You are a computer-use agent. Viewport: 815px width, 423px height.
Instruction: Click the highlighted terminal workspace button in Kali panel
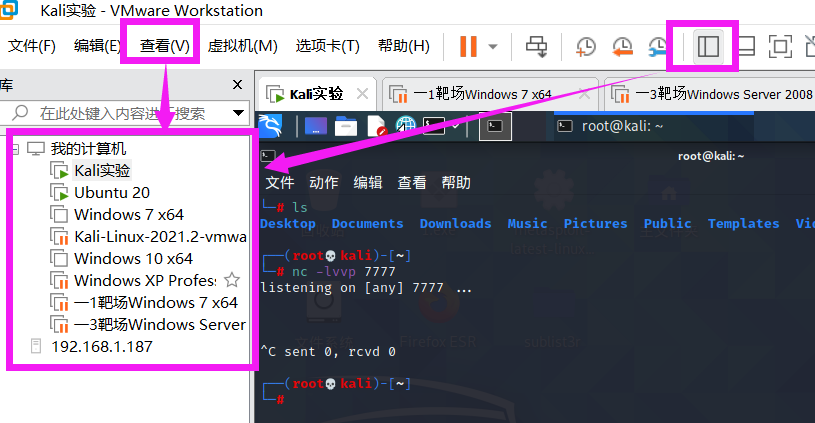[x=495, y=126]
